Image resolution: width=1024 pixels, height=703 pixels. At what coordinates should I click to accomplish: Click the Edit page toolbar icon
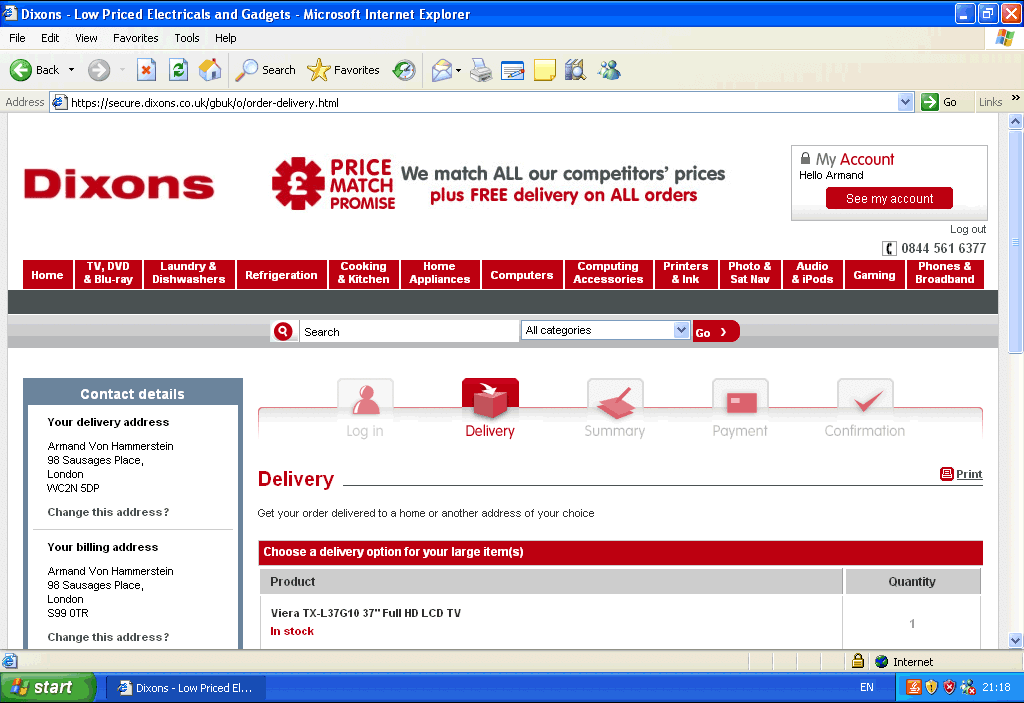(x=513, y=70)
